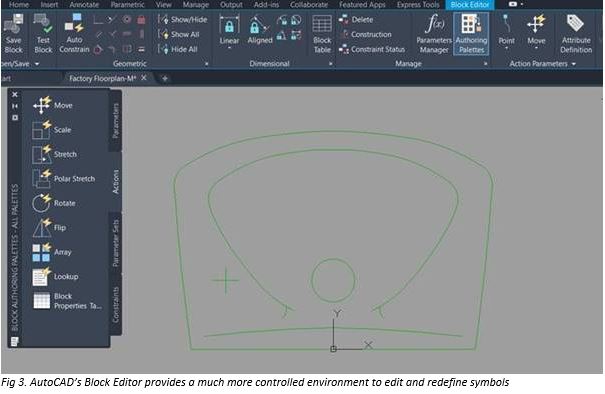This screenshot has width=605, height=394.
Task: Pick the Polar Stretch action
Action: (64, 178)
